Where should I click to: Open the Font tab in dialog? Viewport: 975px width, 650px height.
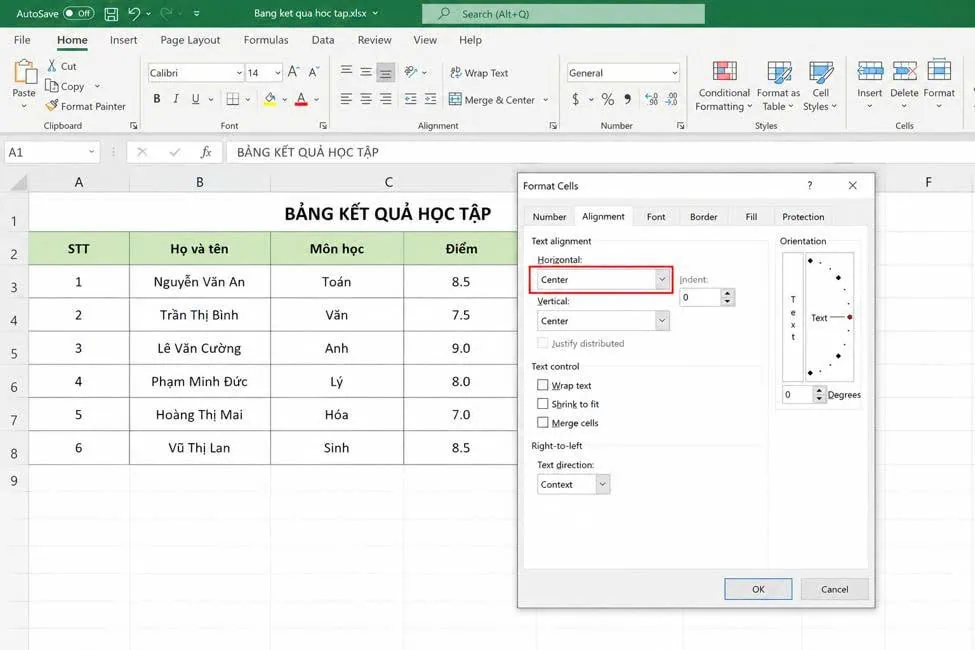[x=655, y=216]
